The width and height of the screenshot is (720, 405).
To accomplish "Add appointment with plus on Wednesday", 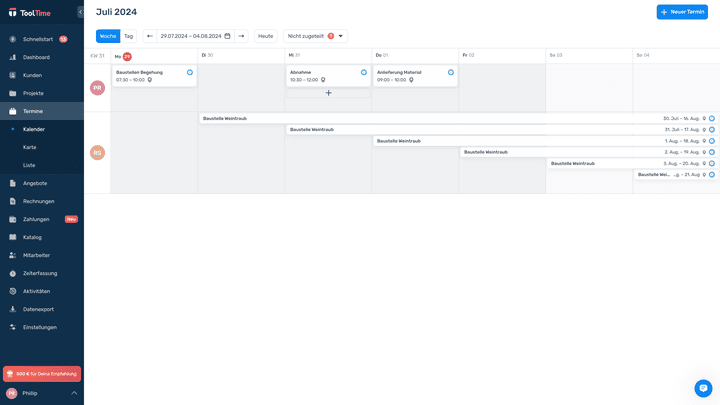I will pyautogui.click(x=328, y=93).
